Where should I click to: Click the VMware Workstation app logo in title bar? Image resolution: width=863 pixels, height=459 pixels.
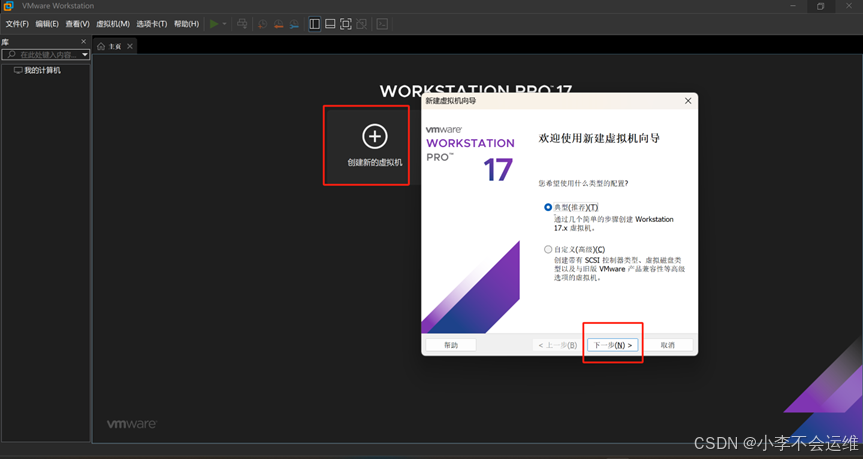[x=8, y=6]
